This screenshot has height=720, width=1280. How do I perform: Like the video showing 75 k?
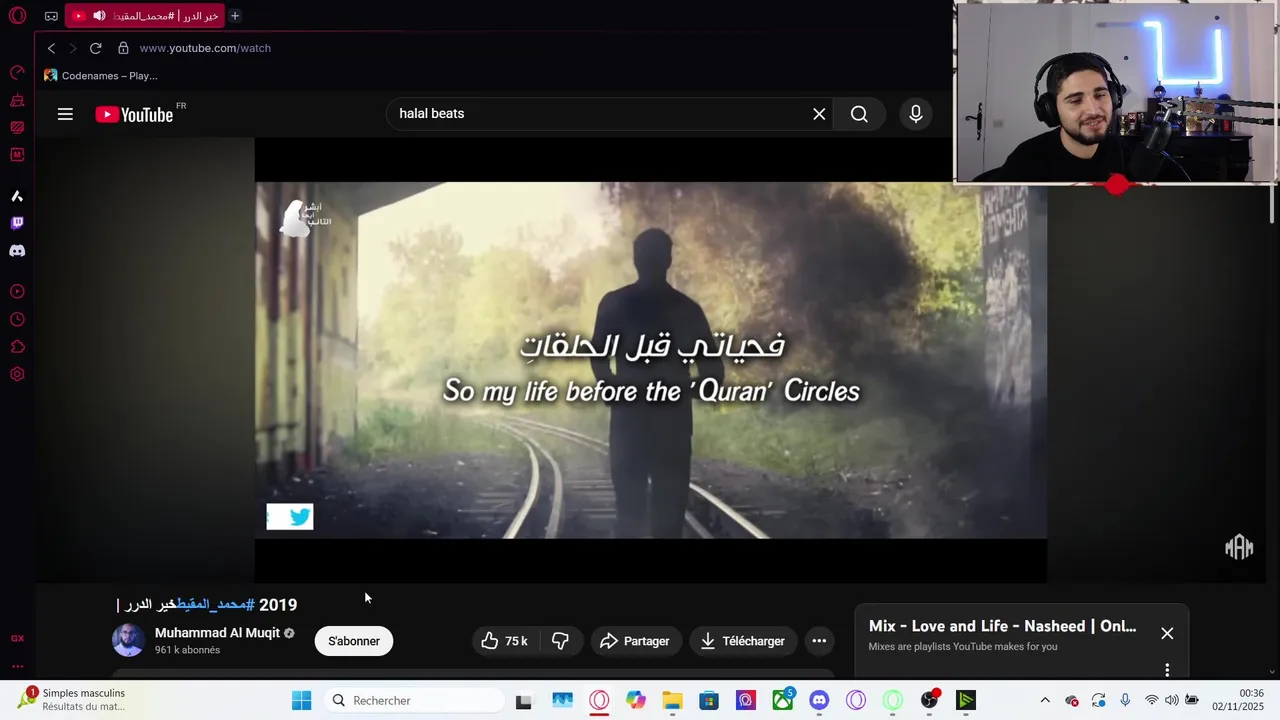pos(505,641)
